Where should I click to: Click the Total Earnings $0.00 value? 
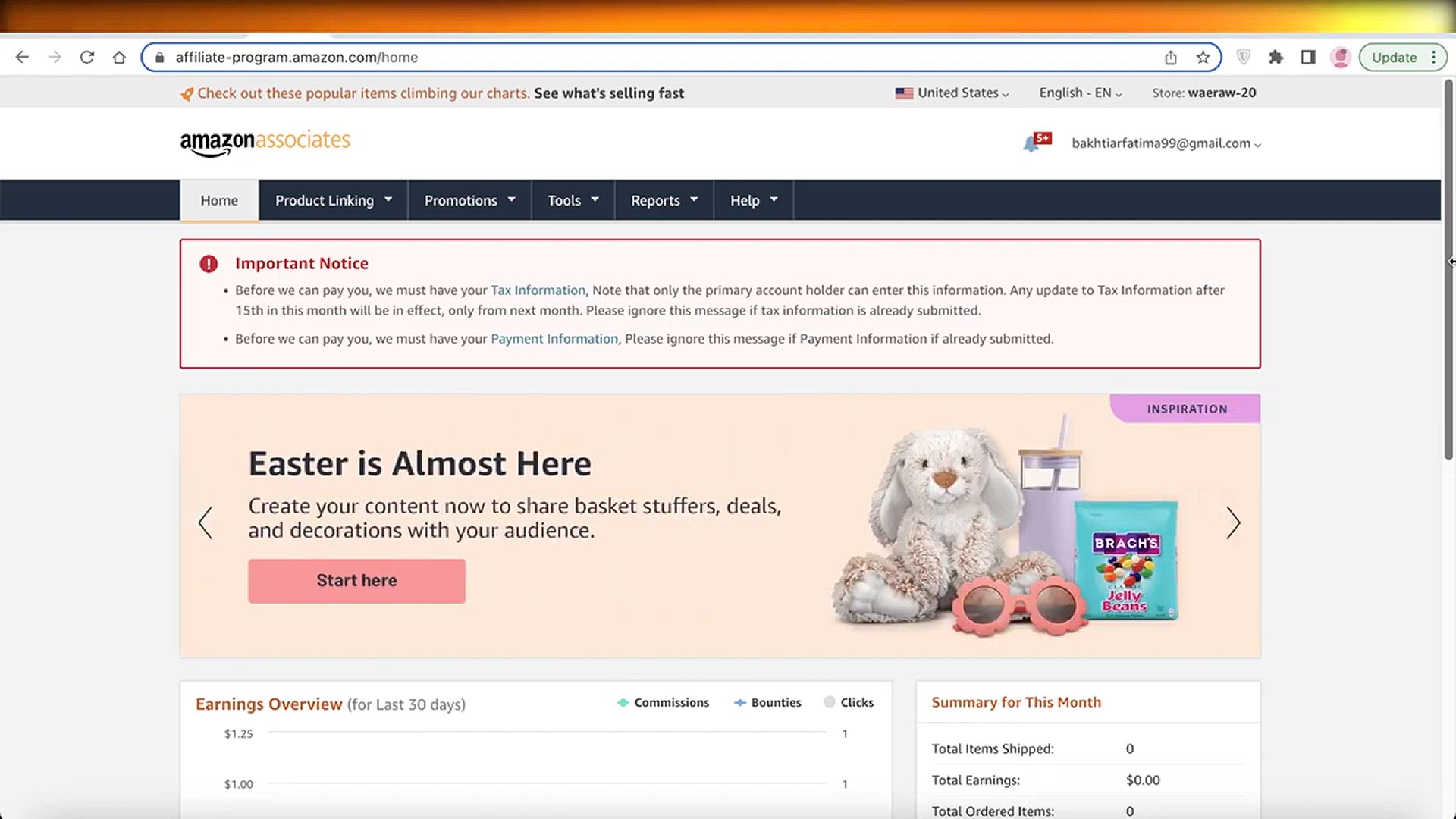[1143, 780]
